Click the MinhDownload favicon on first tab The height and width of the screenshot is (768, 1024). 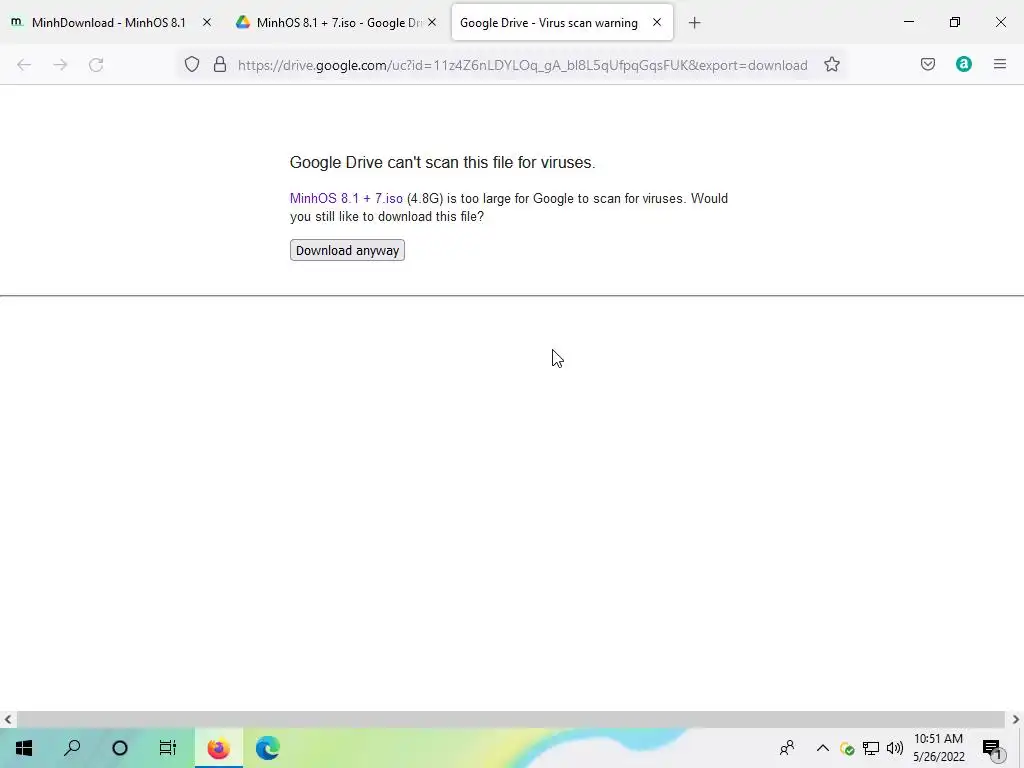point(18,22)
